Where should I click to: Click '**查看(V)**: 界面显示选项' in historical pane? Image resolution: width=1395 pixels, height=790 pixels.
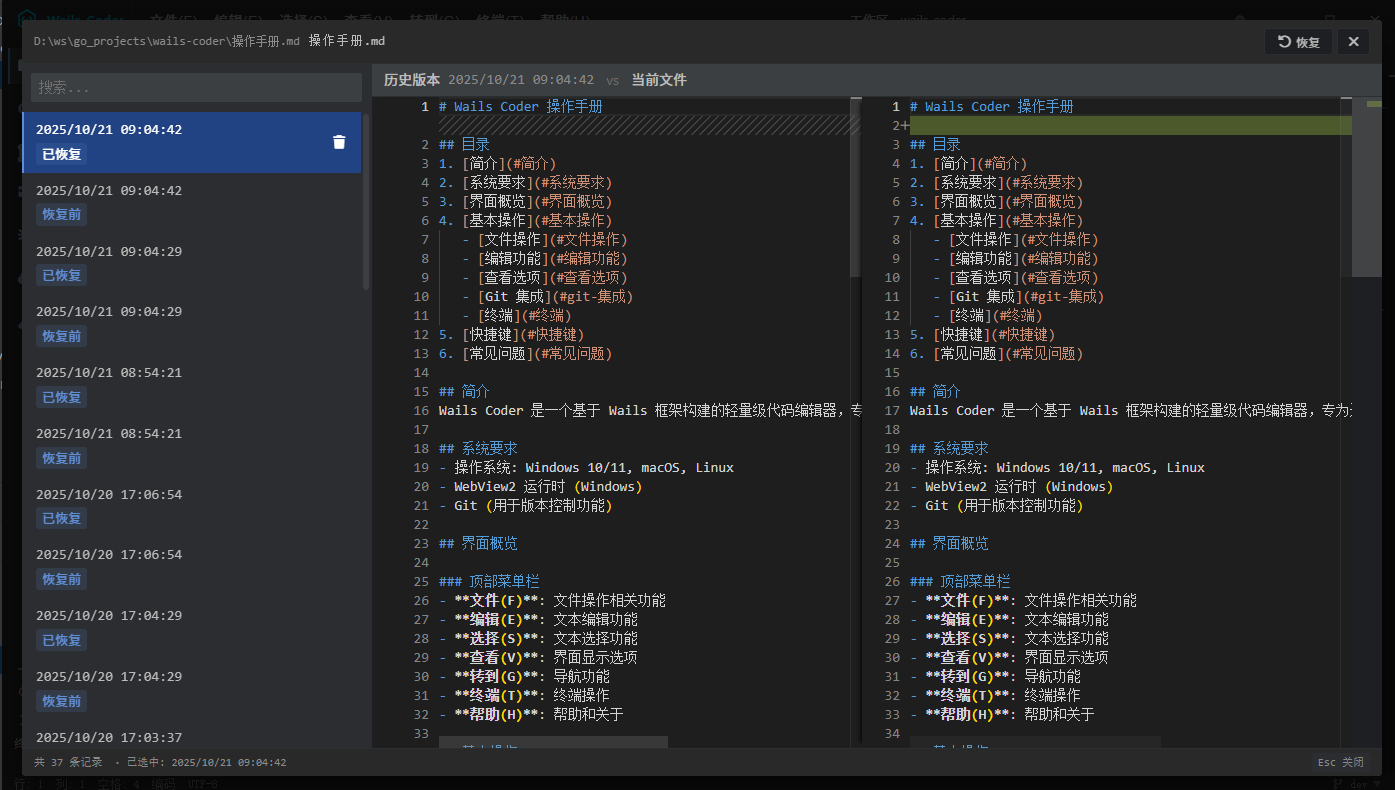coord(546,658)
